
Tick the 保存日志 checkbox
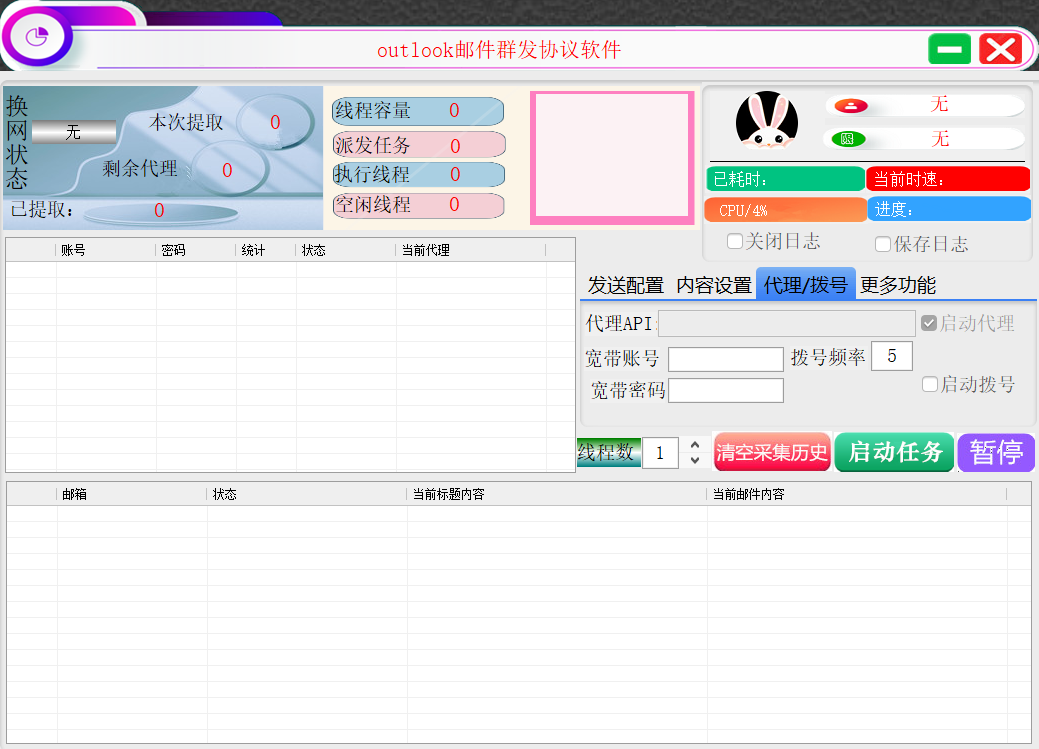[883, 244]
